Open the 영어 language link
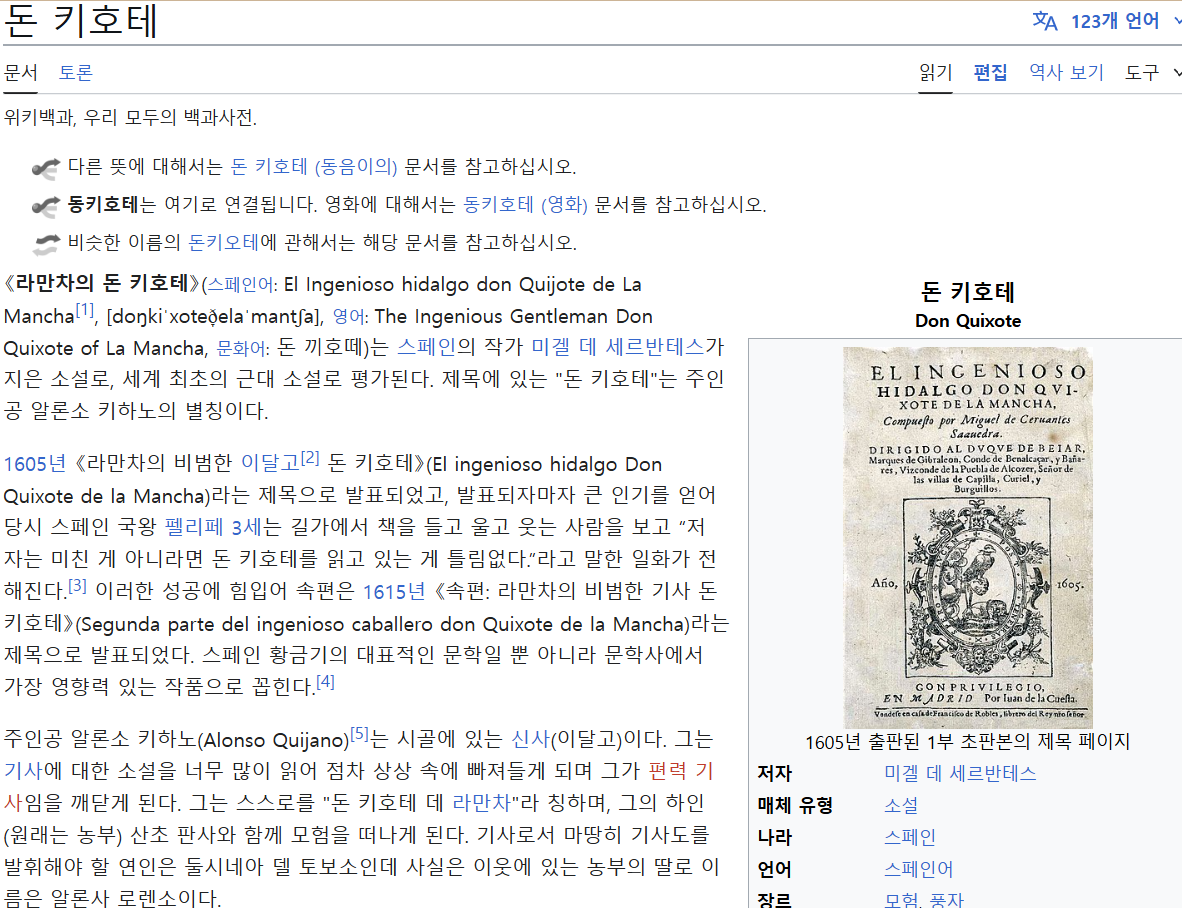Screen dimensions: 1182x908 coord(348,316)
